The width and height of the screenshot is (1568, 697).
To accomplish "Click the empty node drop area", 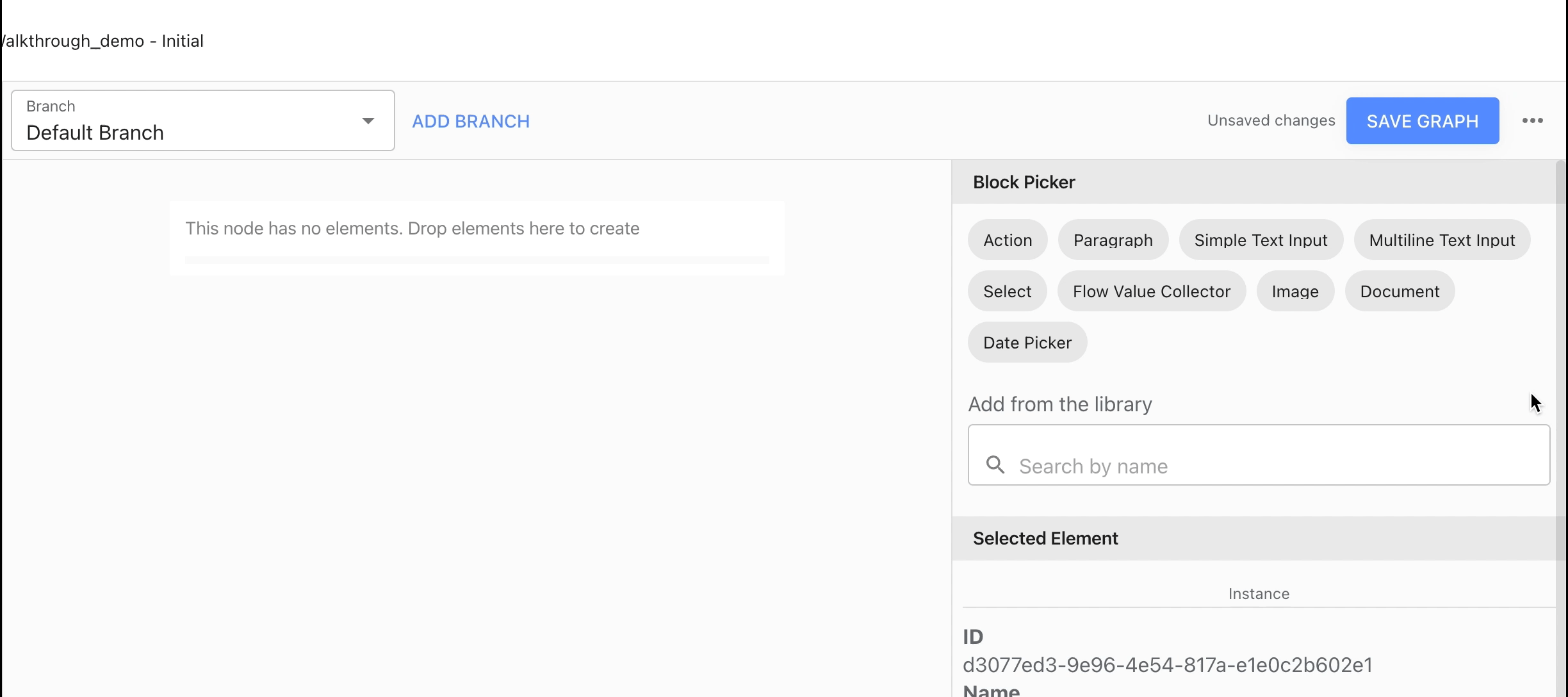I will click(477, 238).
